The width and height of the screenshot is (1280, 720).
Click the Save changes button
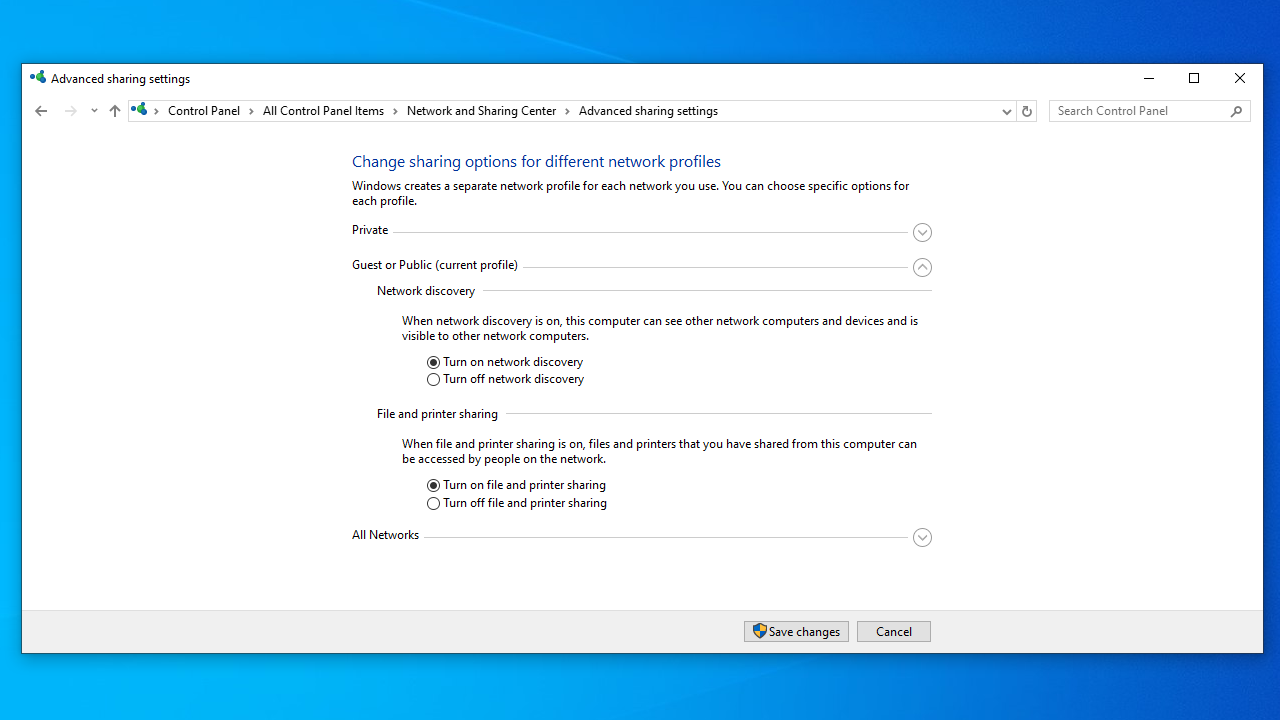[x=796, y=632]
